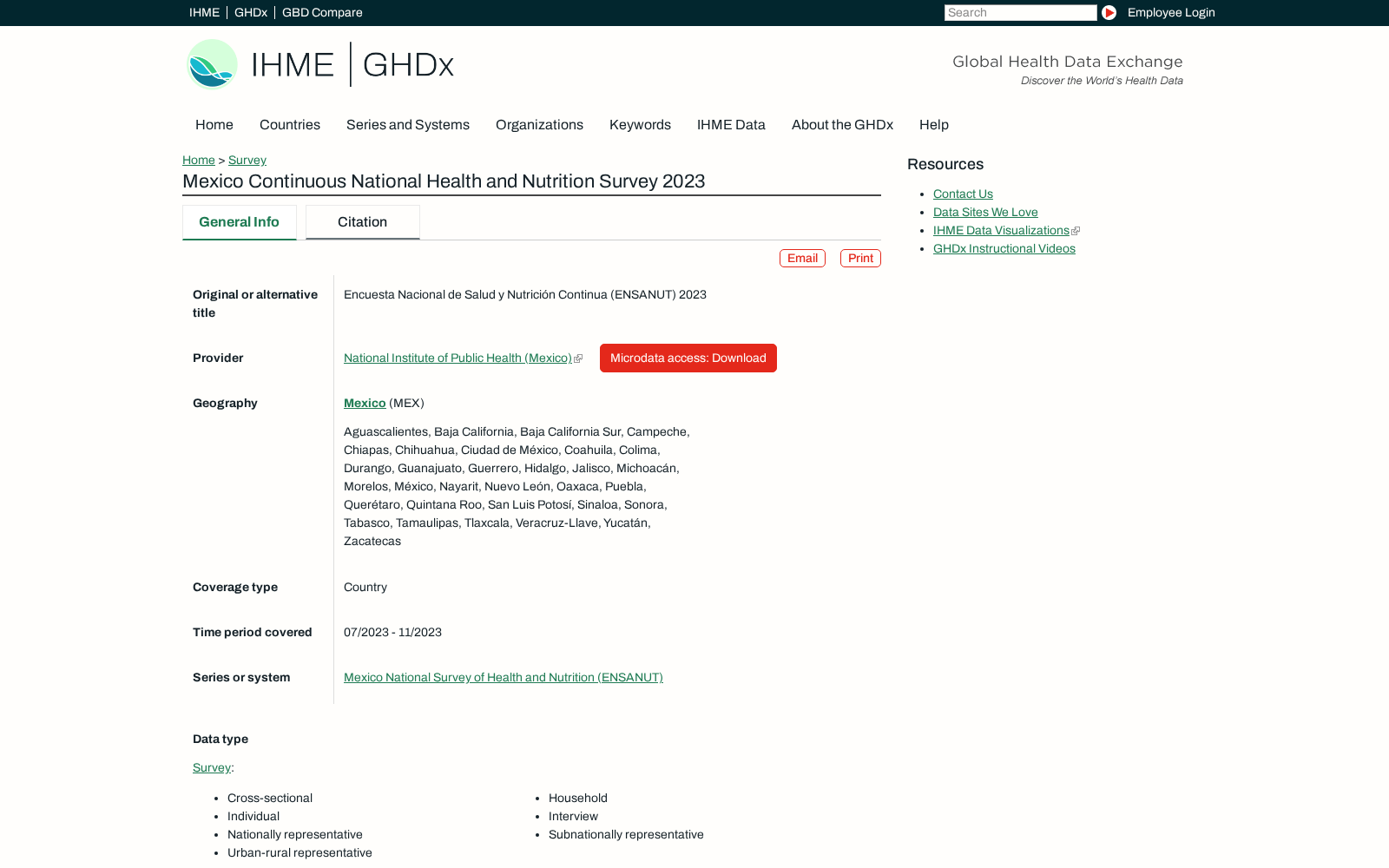Click the time period 07/2023 - 11/2023
The width and height of the screenshot is (1389, 868).
pyautogui.click(x=392, y=632)
